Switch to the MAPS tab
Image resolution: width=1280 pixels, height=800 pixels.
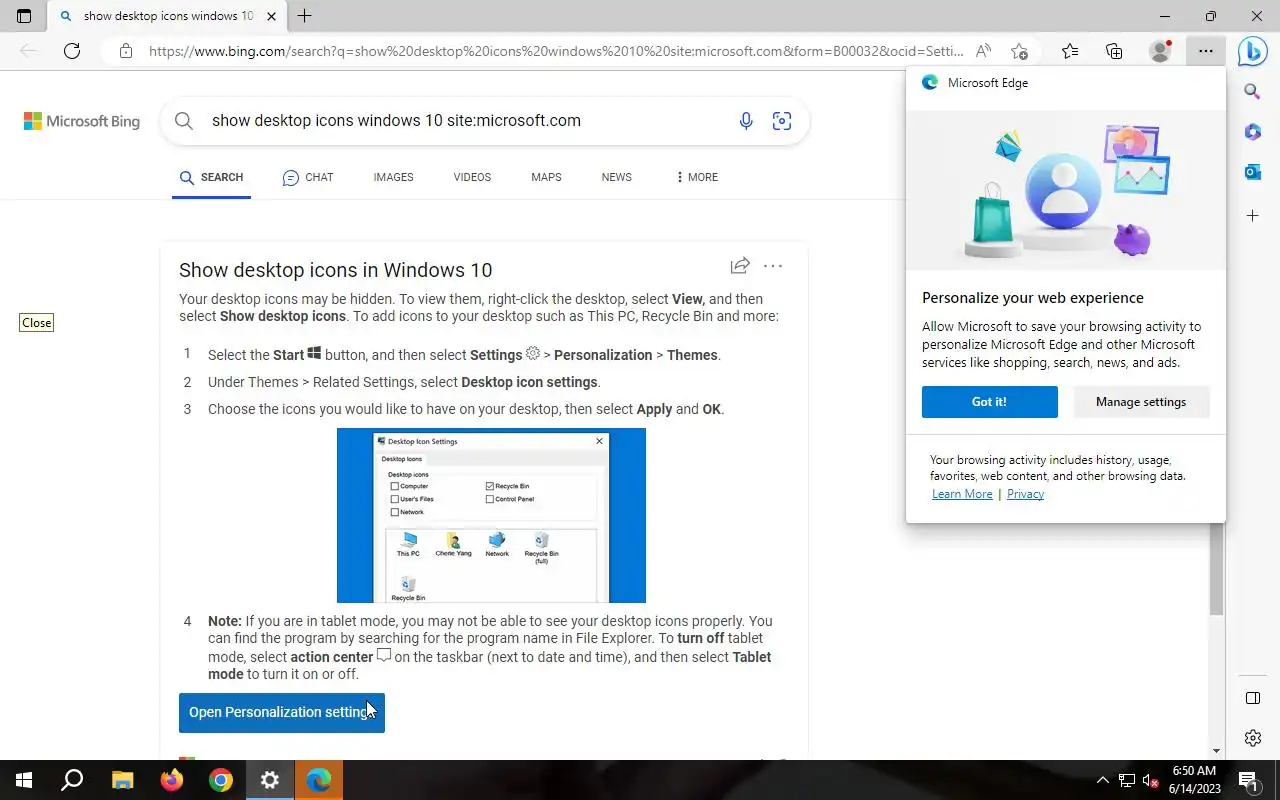(x=546, y=177)
